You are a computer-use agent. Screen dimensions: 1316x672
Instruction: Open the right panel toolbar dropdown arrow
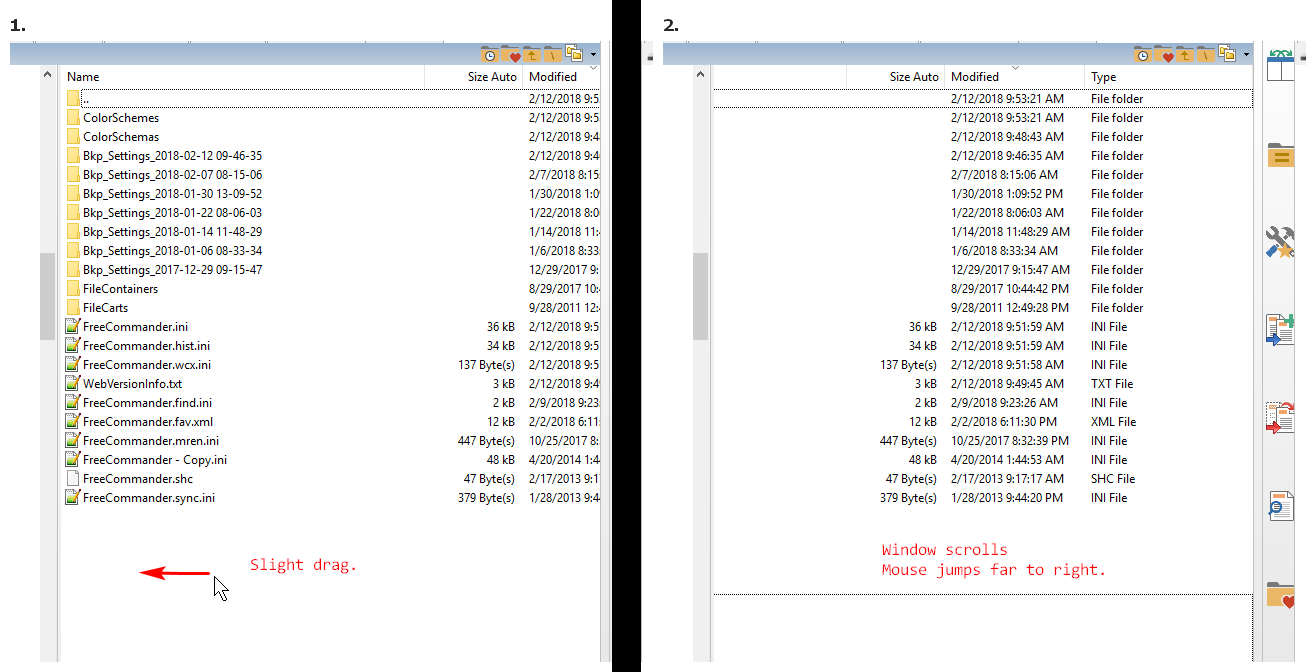pyautogui.click(x=1247, y=54)
